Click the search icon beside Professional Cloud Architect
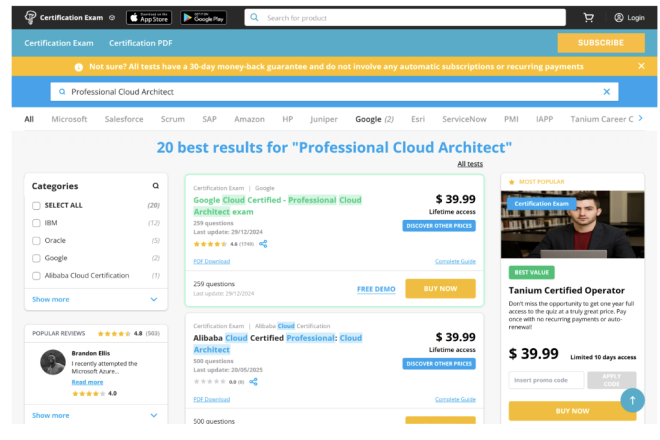 tap(62, 92)
